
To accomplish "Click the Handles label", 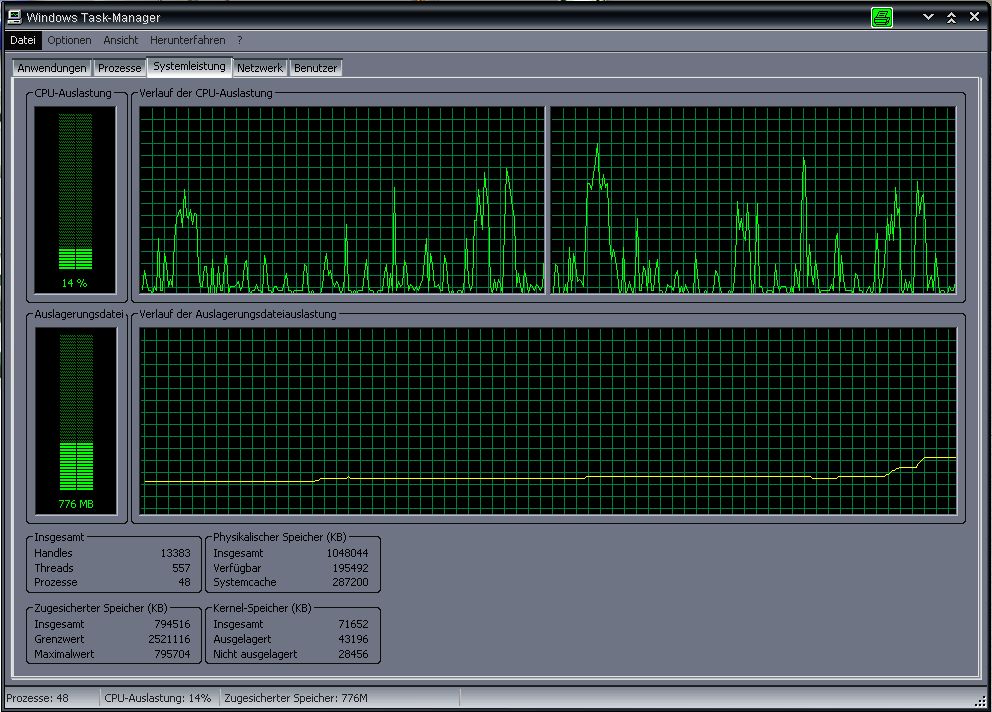I will pos(53,553).
